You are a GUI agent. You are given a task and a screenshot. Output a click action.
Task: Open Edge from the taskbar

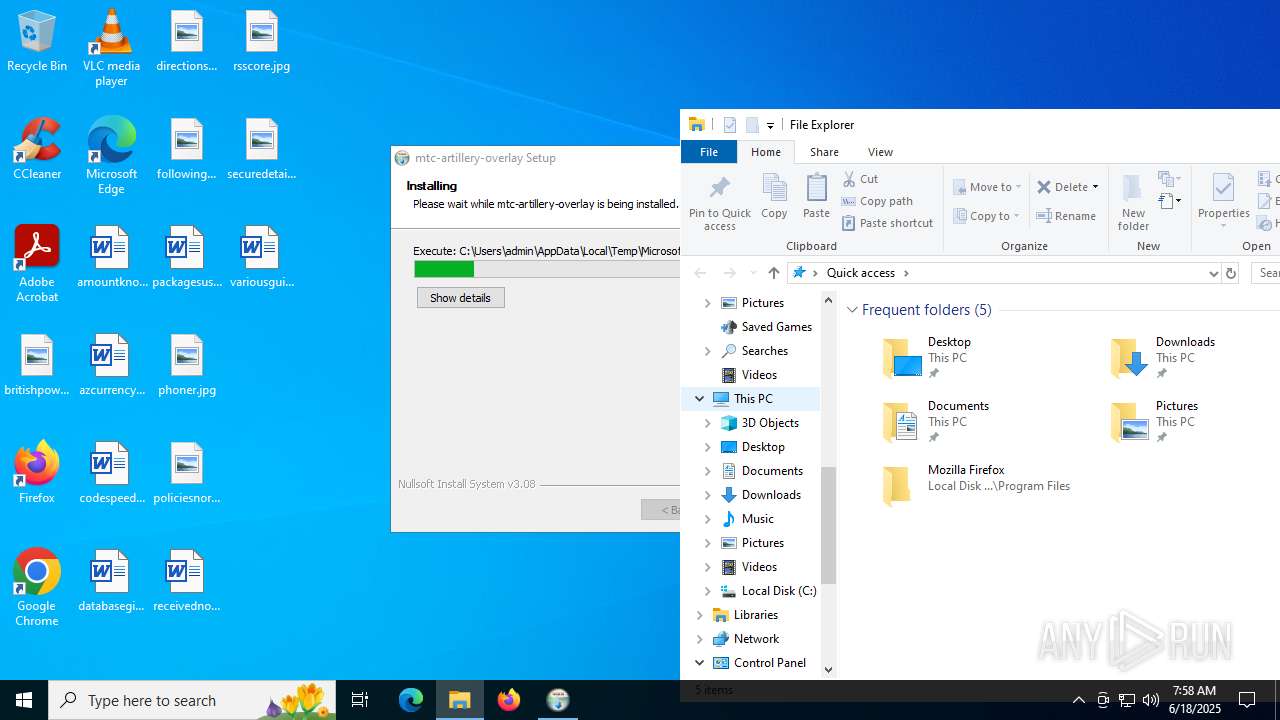[411, 700]
